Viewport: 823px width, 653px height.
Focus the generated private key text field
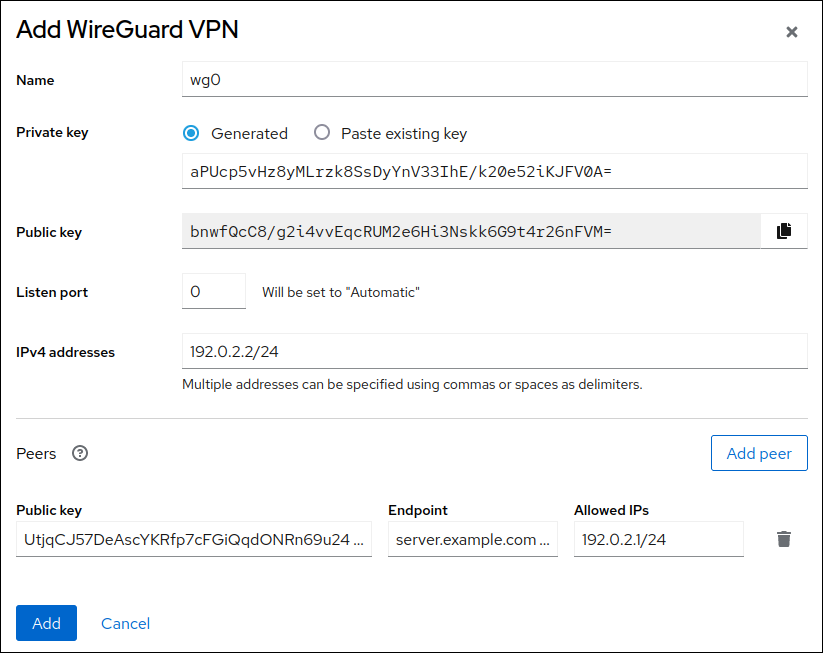click(494, 171)
